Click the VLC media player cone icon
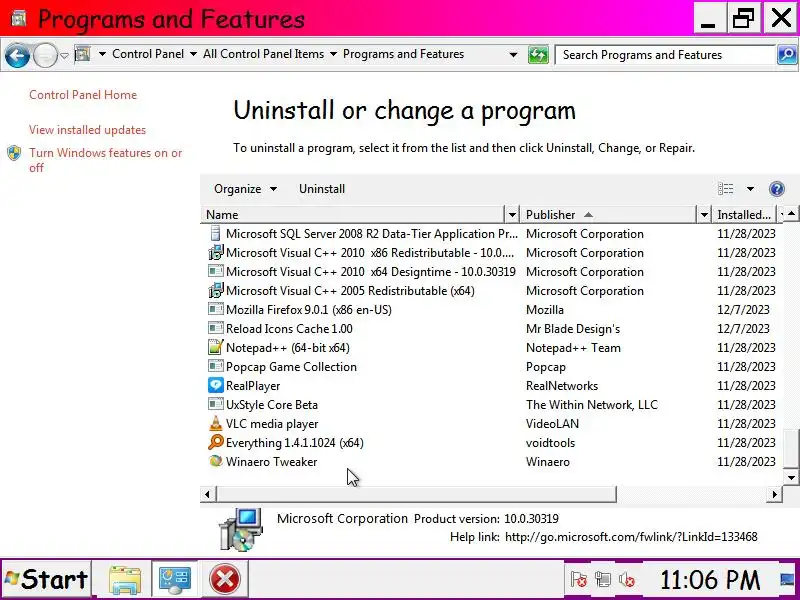800x600 pixels. click(x=216, y=423)
